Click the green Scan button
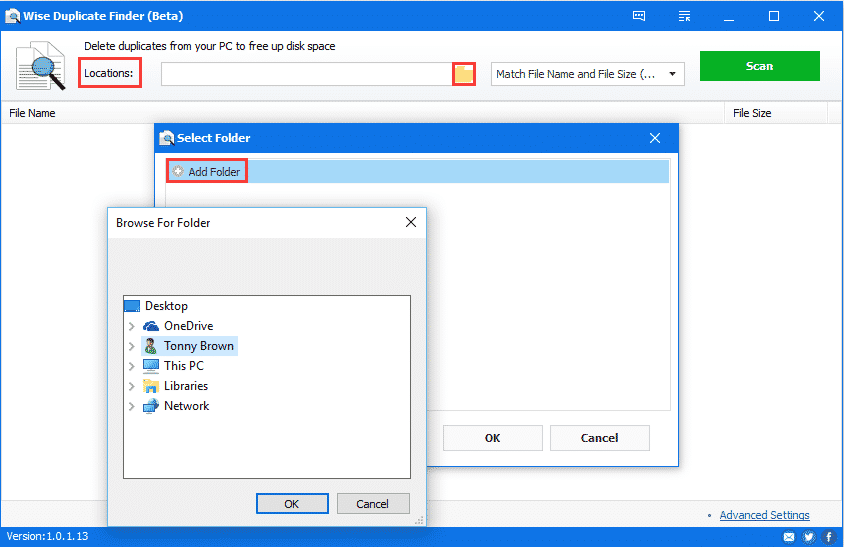 759,66
